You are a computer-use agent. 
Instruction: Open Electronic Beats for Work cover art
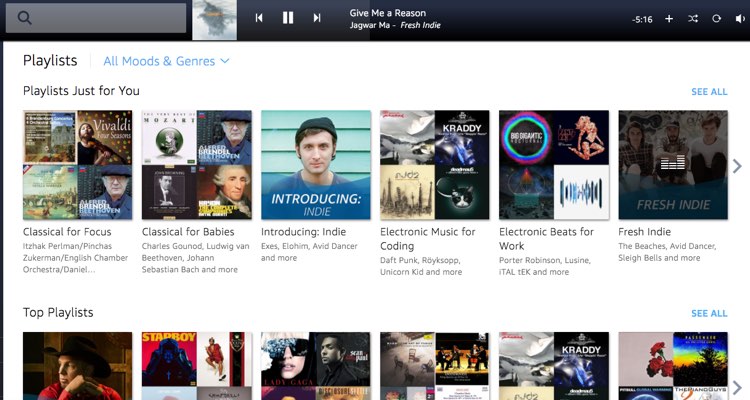[554, 165]
